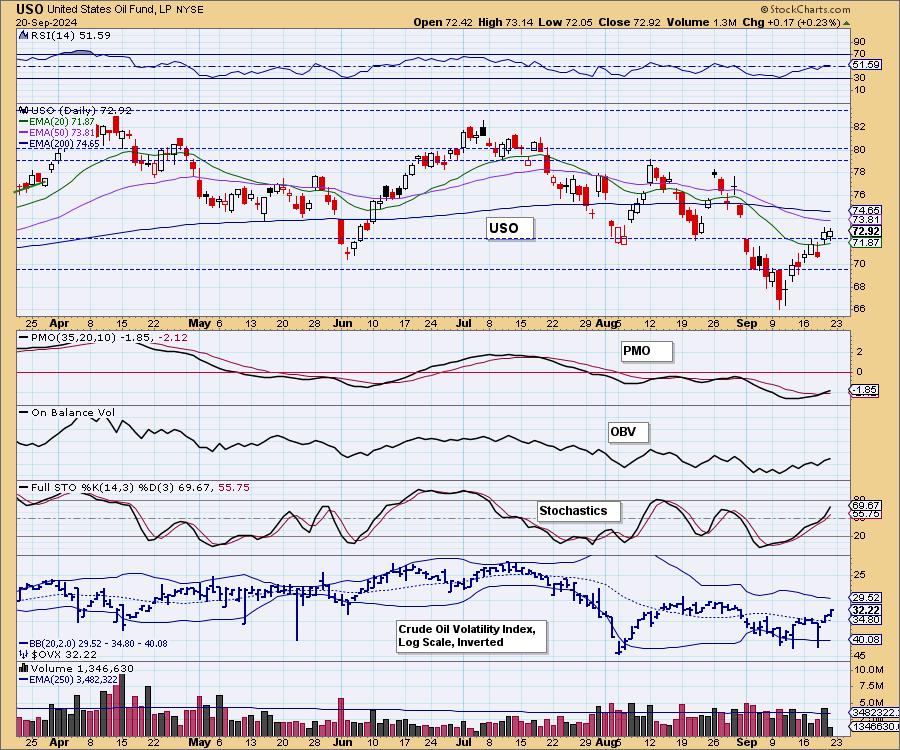This screenshot has width=900, height=750.
Task: Click the EMA(20) 71.87 legend text
Action: click(61, 122)
